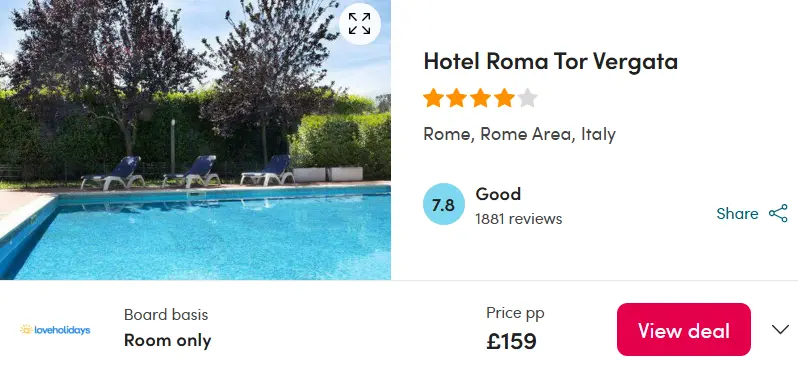This screenshot has width=798, height=368.
Task: Click the third orange rating star
Action: (x=480, y=98)
